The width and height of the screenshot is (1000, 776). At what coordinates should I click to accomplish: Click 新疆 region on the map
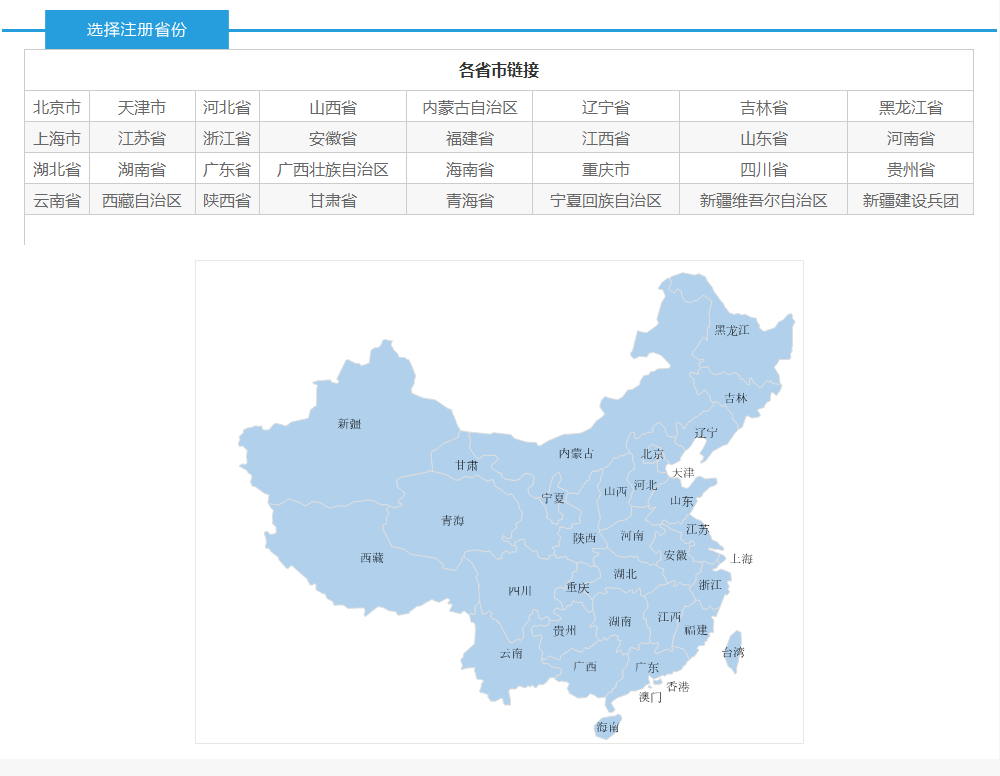(x=349, y=424)
